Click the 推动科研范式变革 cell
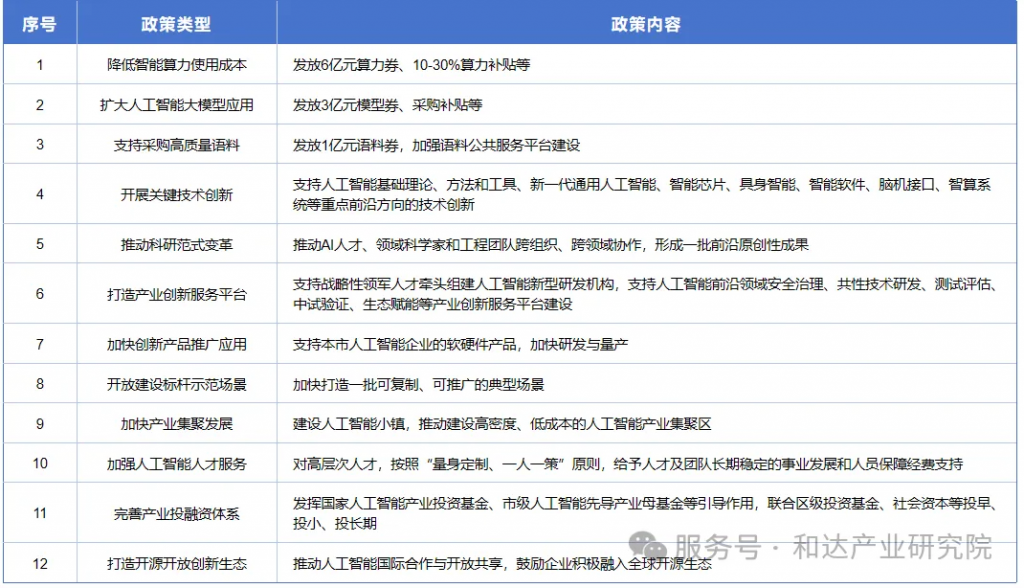Image resolution: width=1024 pixels, height=588 pixels. [x=177, y=244]
